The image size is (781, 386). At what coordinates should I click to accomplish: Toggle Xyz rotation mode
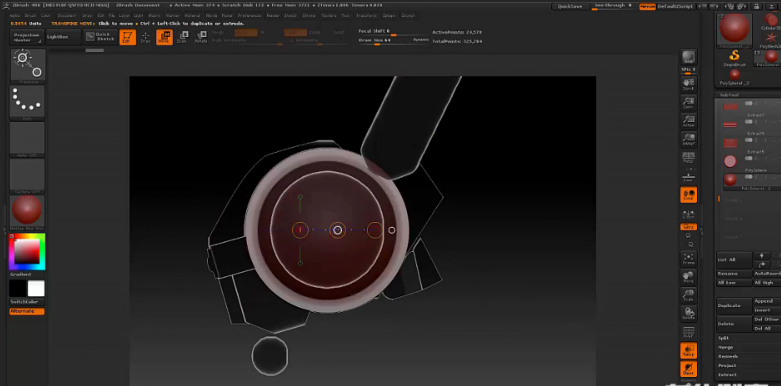(x=688, y=227)
